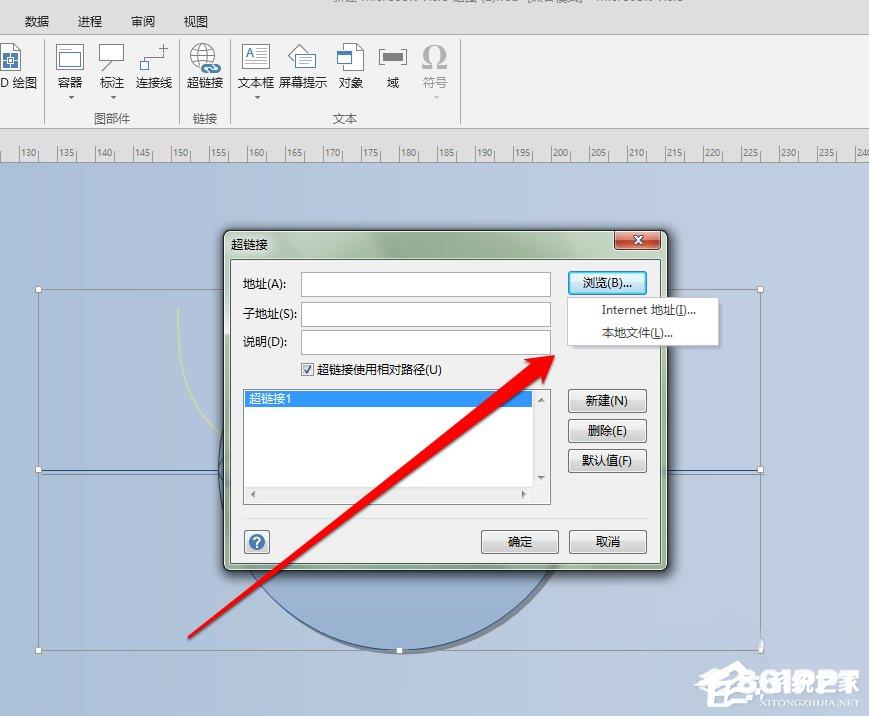This screenshot has width=869, height=716.
Task: Click the 域 field icon
Action: 393,66
